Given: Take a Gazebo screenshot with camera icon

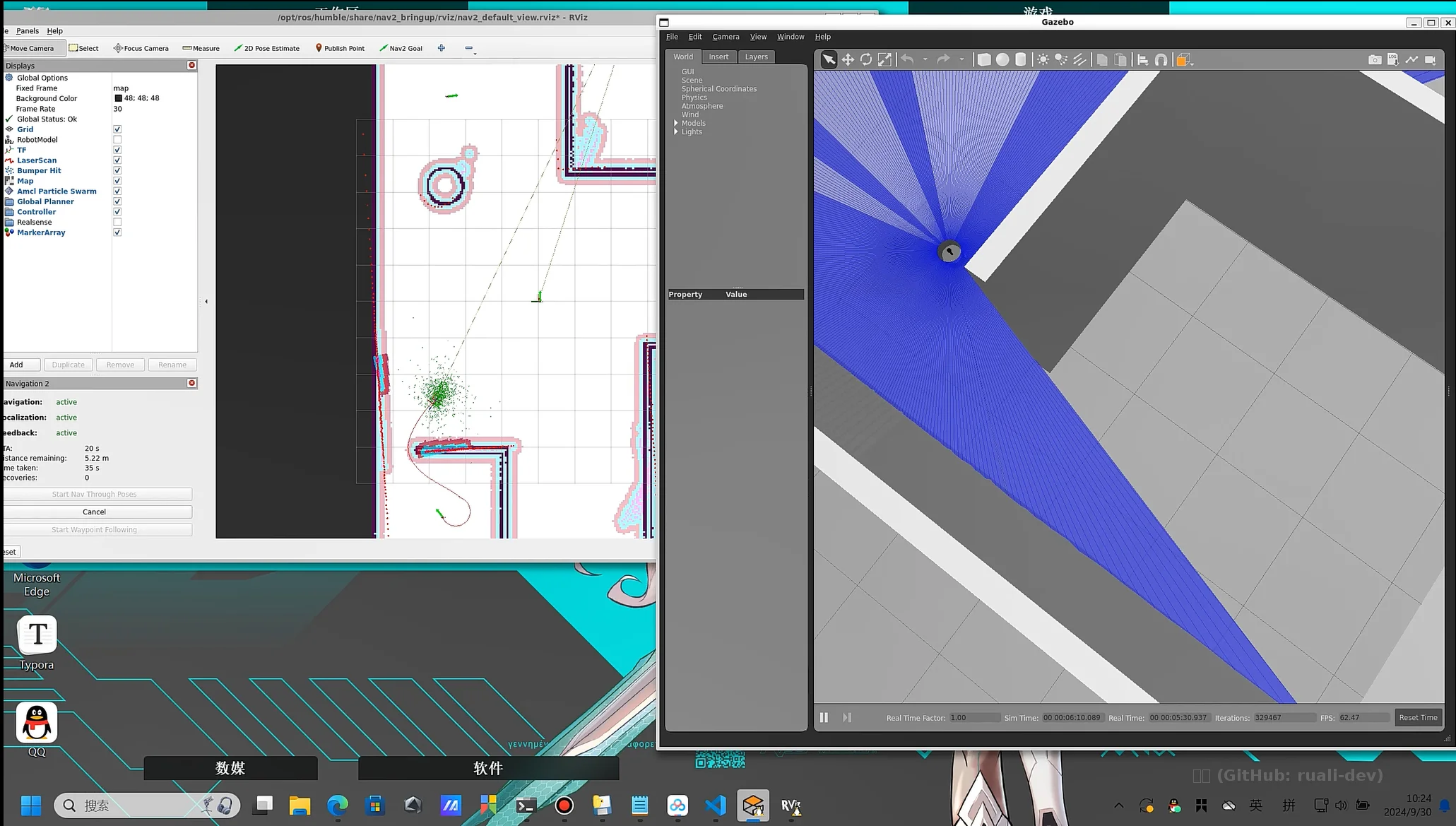Looking at the screenshot, I should point(1374,60).
